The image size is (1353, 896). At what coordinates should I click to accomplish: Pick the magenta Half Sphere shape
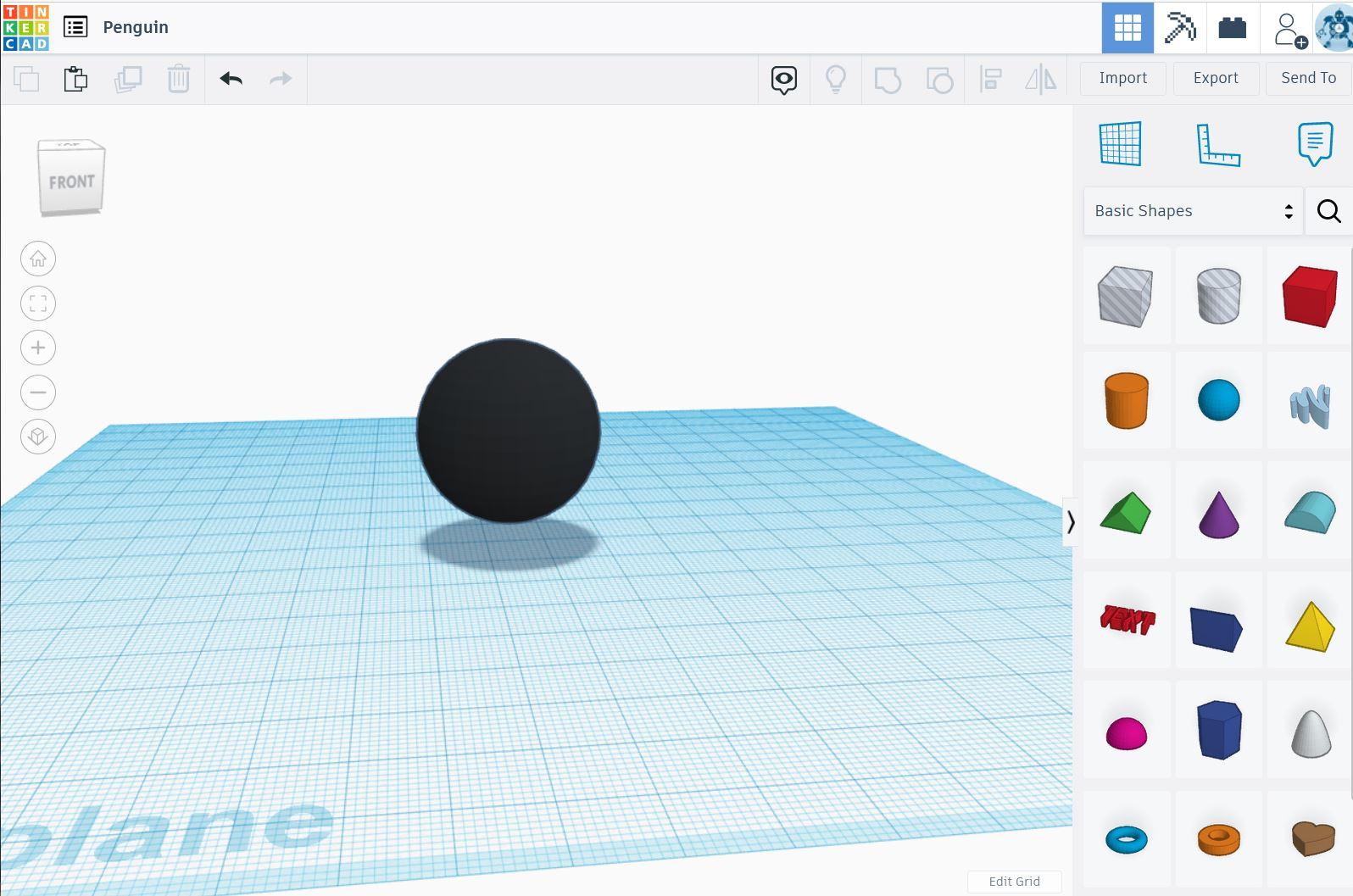(1127, 729)
